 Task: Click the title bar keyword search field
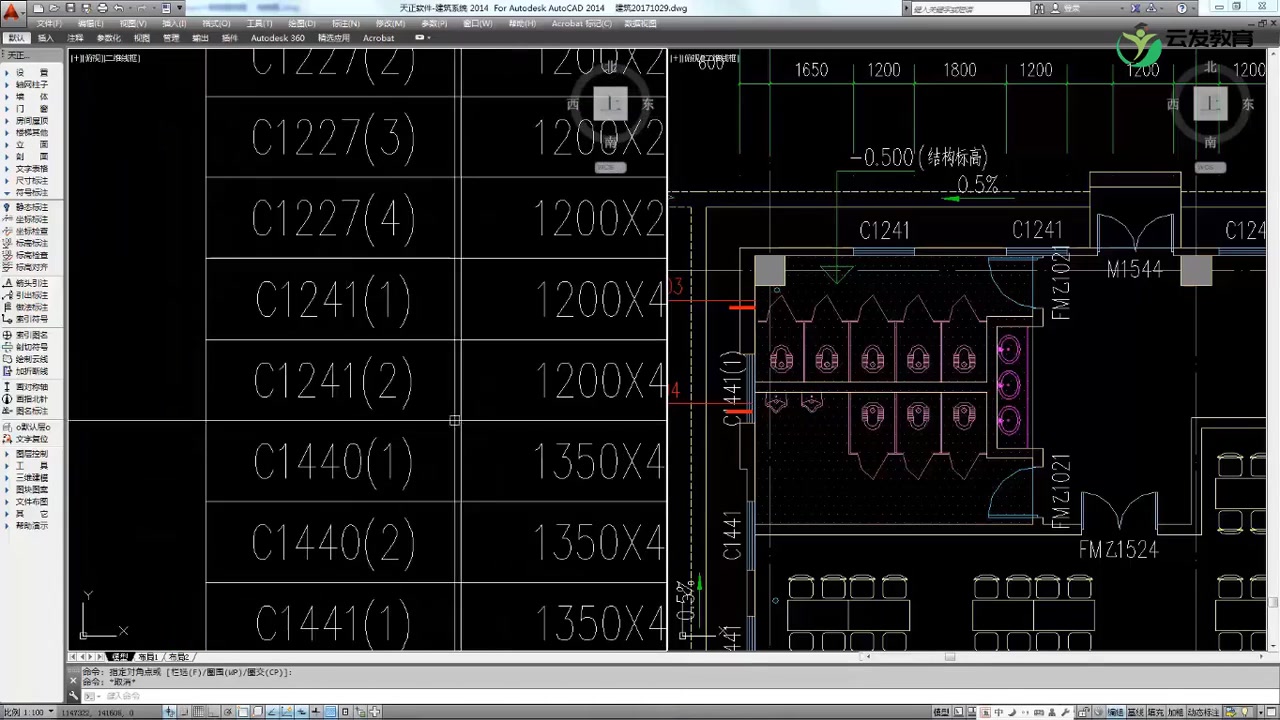click(970, 8)
